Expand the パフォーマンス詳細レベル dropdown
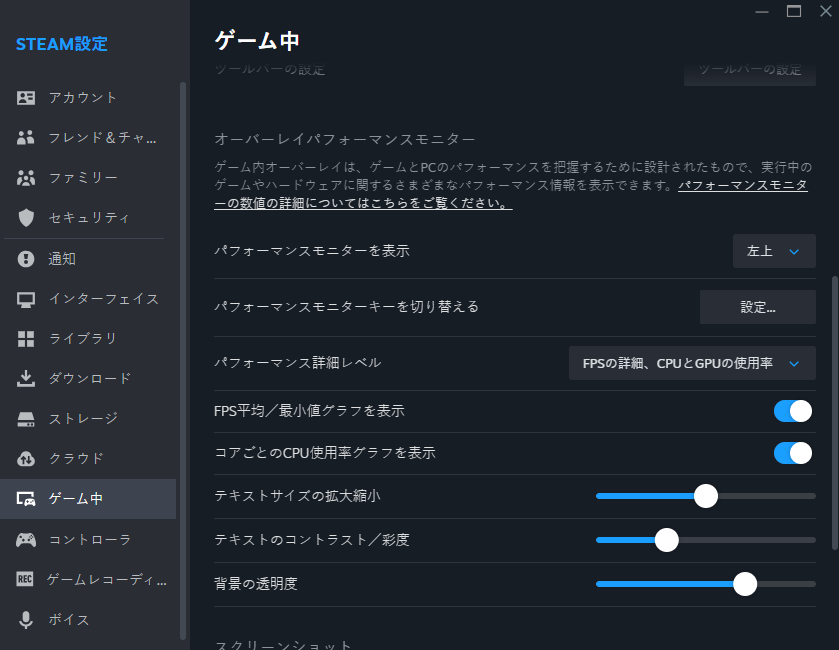This screenshot has width=839, height=650. (692, 363)
